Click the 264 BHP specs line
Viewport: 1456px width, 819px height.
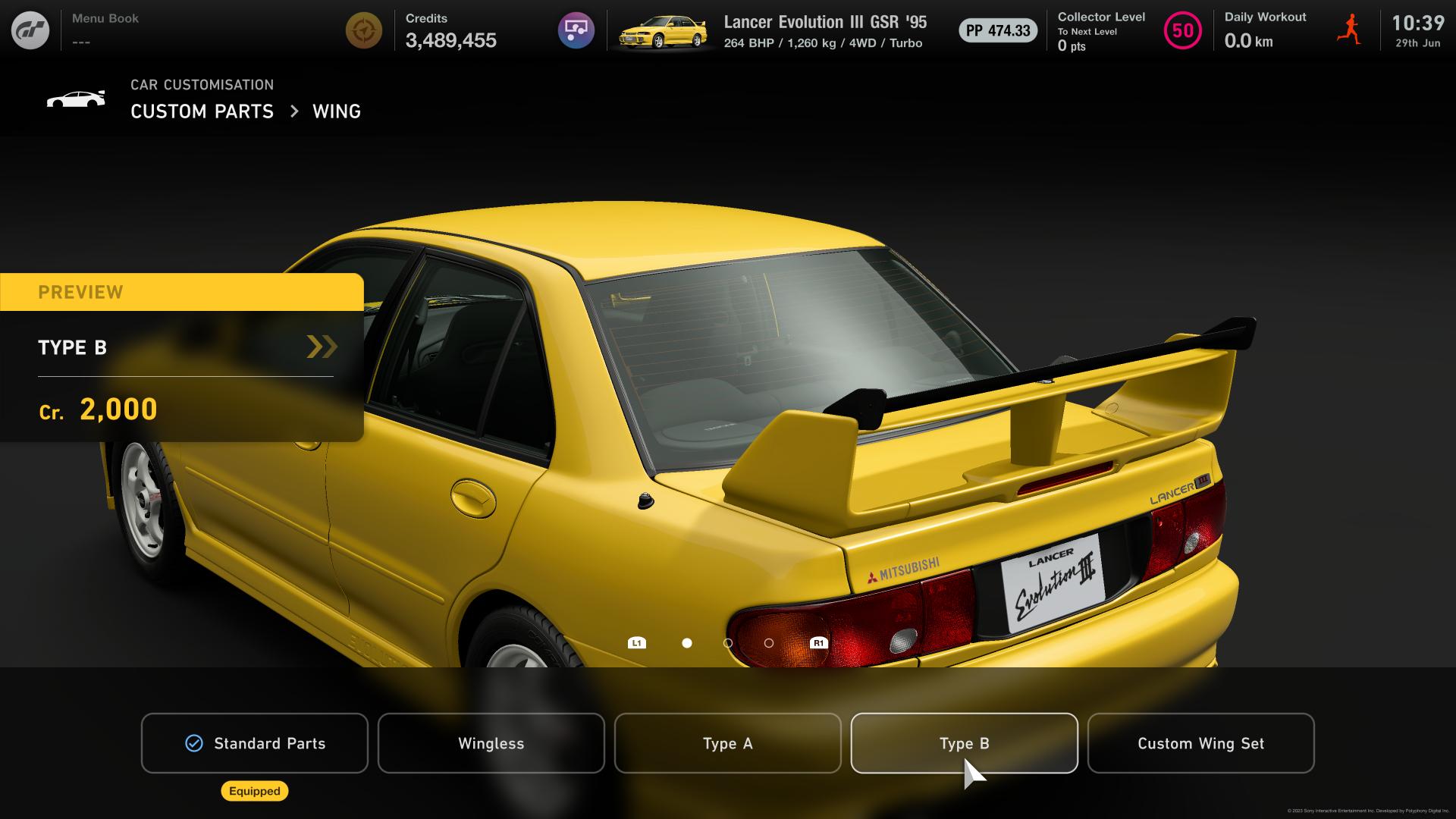[x=823, y=43]
